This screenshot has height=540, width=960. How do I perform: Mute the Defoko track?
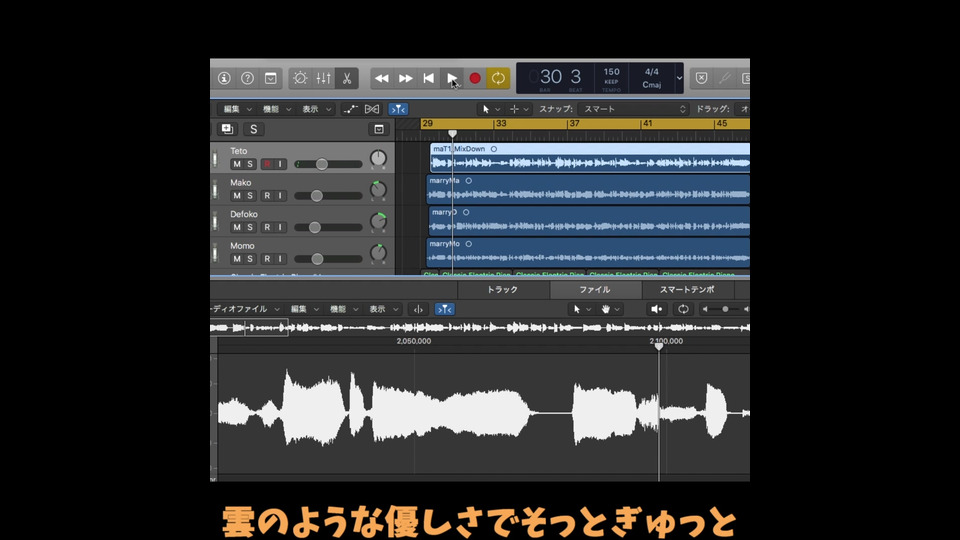click(x=237, y=227)
